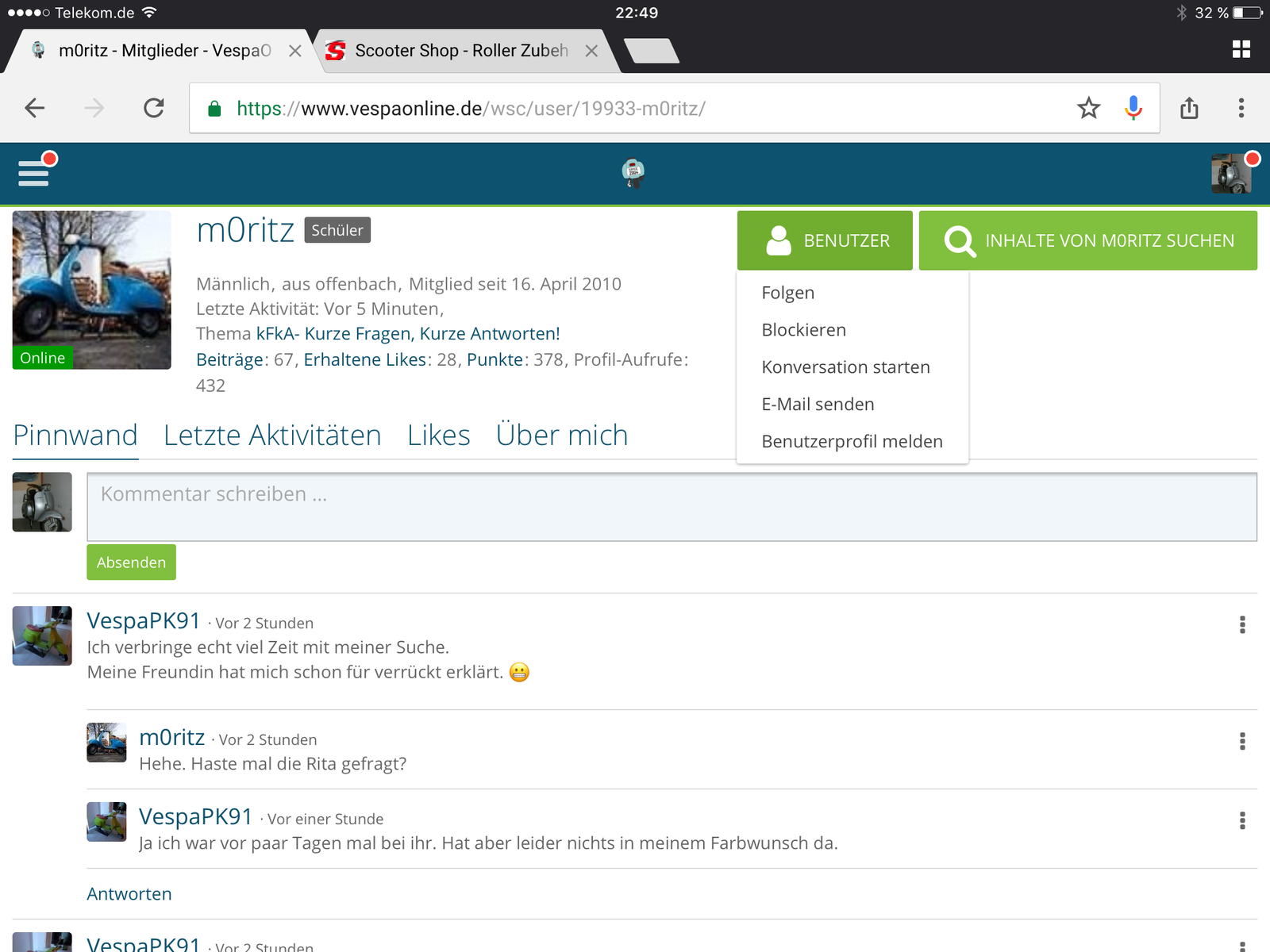
Task: Open options menu for m0ritz's reply
Action: (x=1241, y=742)
